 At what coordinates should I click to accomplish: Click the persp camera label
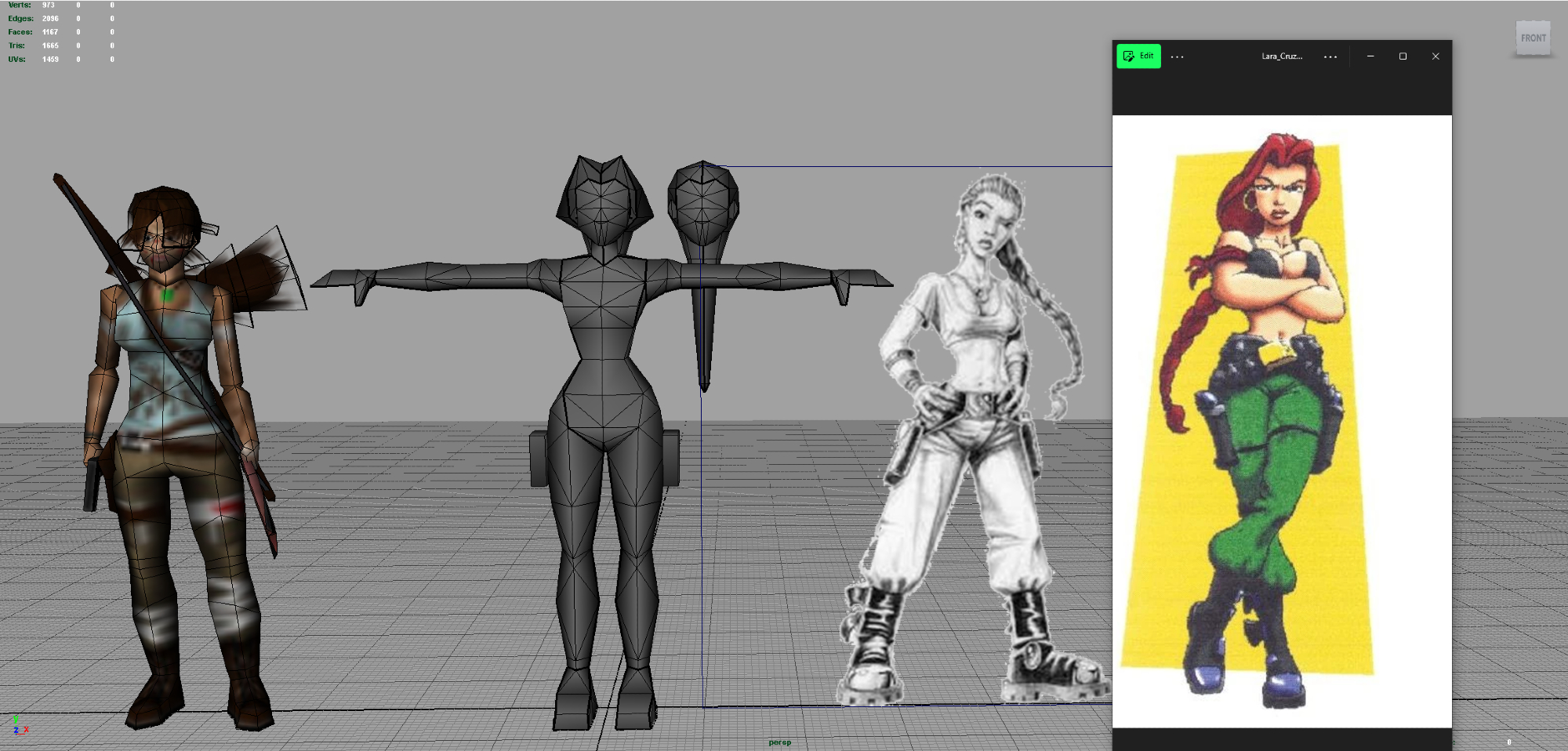(779, 742)
